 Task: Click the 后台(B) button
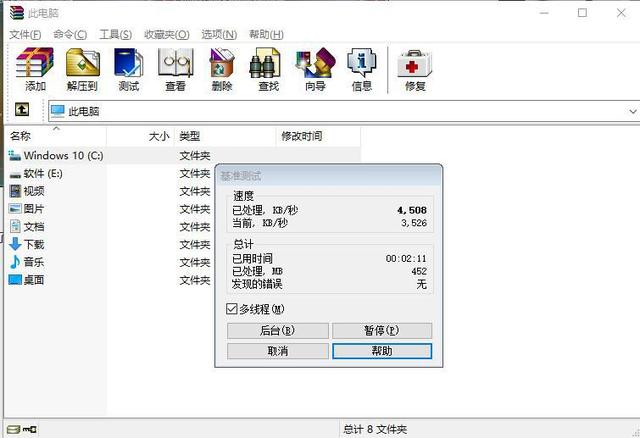tap(278, 331)
